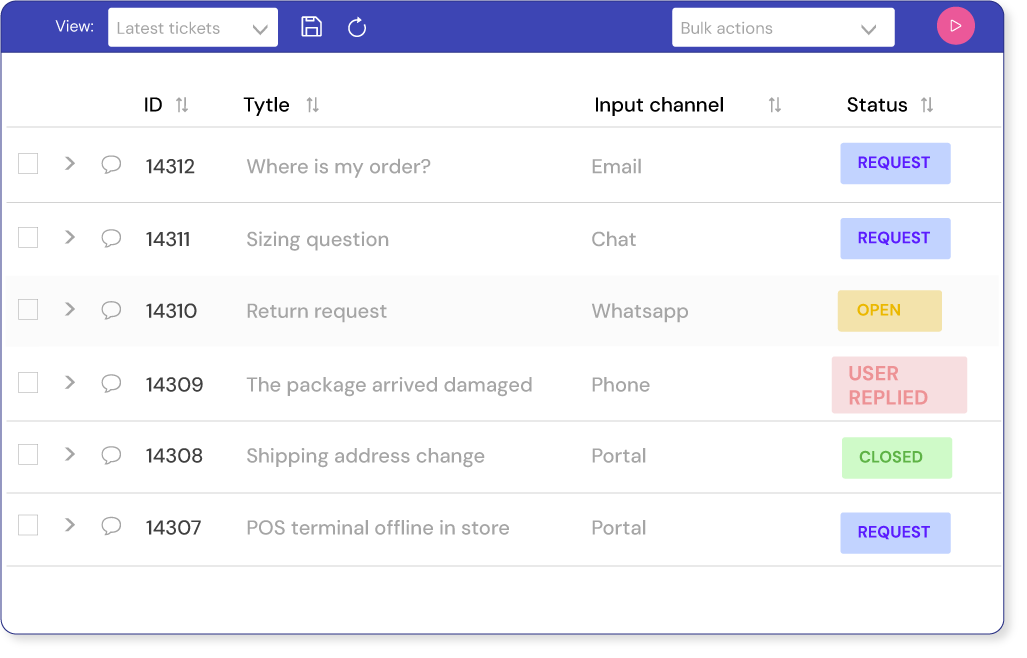Click the Whatsapp input channel cell
1027x658 pixels.
click(640, 311)
